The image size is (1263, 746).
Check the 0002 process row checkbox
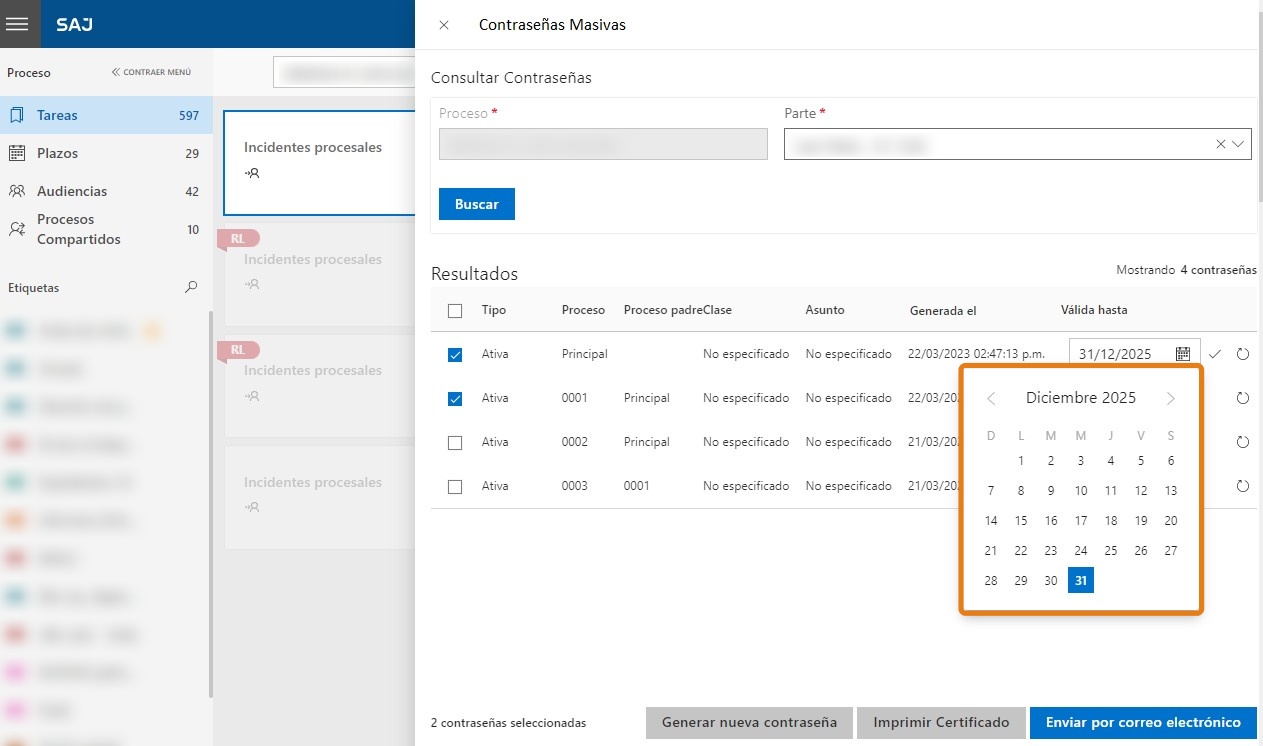point(455,442)
